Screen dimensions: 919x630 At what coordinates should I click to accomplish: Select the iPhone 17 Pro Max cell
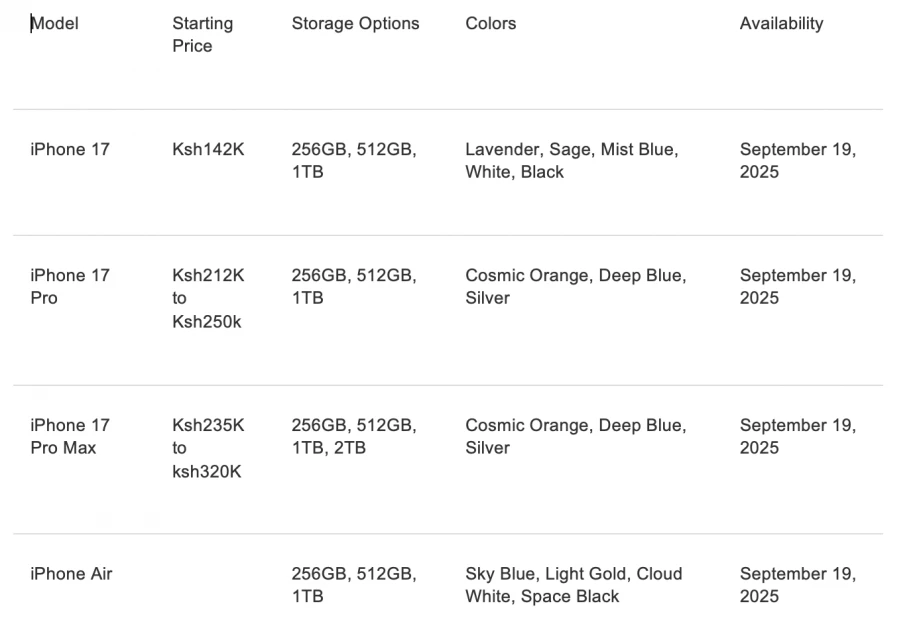coord(70,436)
